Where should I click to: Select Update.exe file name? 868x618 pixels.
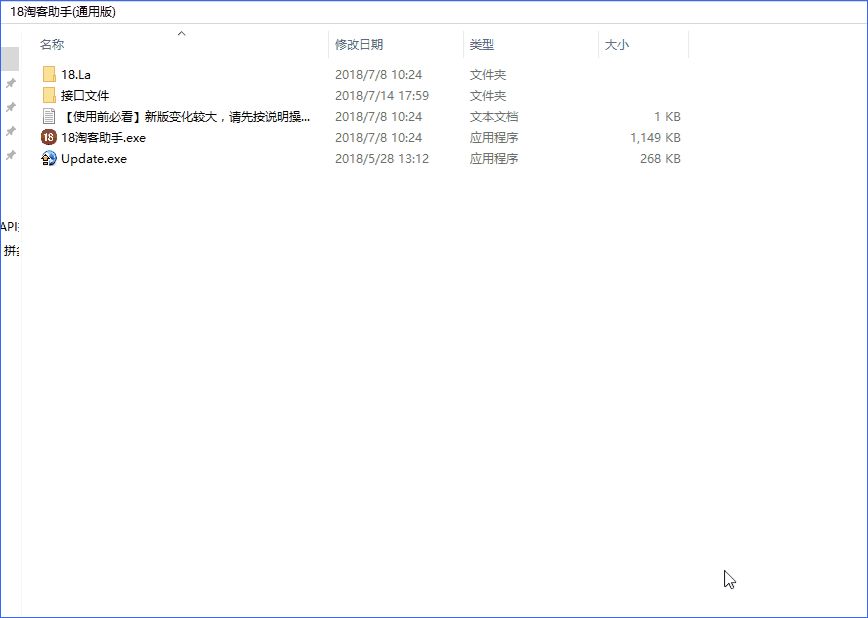(x=94, y=159)
